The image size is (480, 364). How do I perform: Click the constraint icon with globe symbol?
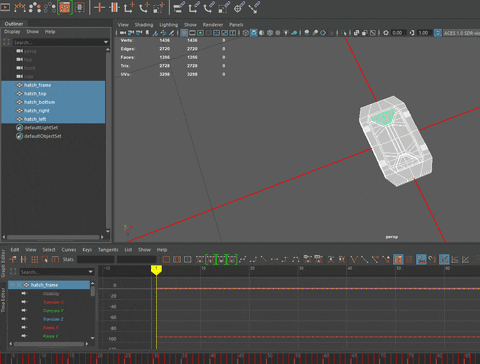point(239,7)
